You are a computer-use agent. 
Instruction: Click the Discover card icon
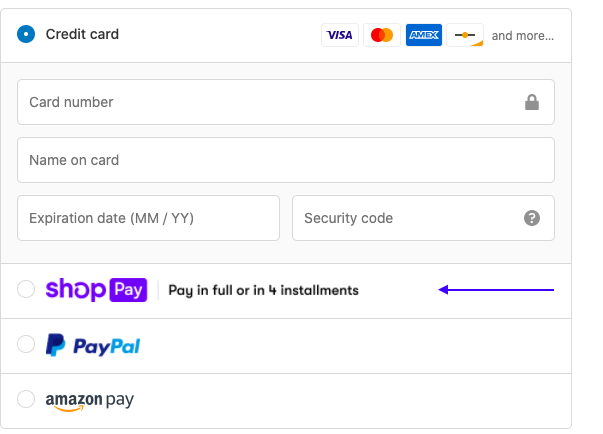[465, 35]
